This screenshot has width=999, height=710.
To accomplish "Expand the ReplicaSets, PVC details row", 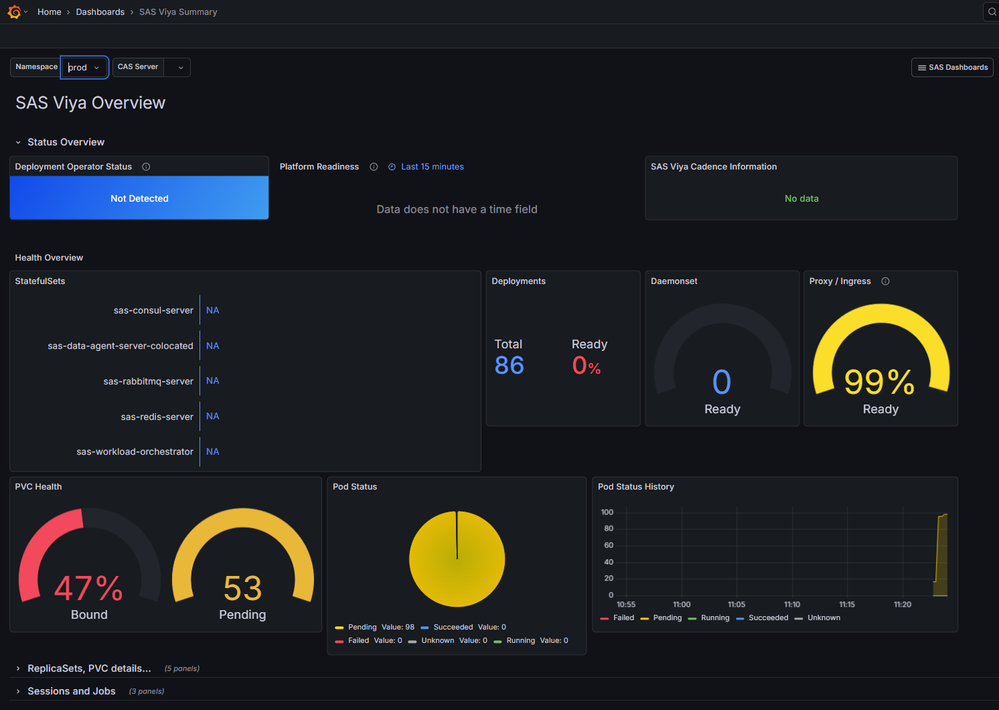I will 83,669.
